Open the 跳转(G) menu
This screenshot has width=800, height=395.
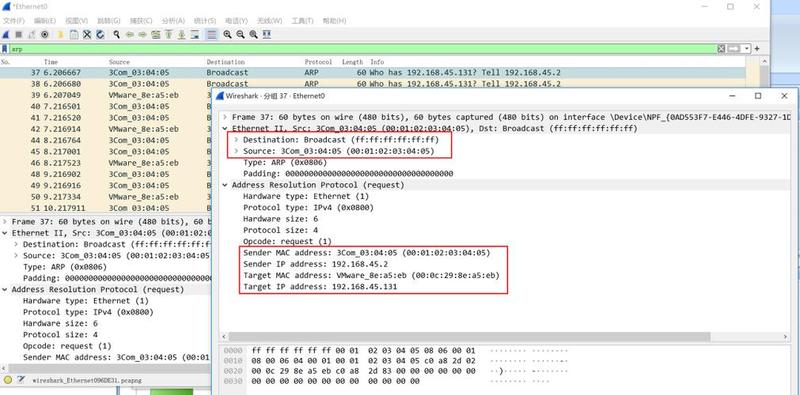[109, 21]
